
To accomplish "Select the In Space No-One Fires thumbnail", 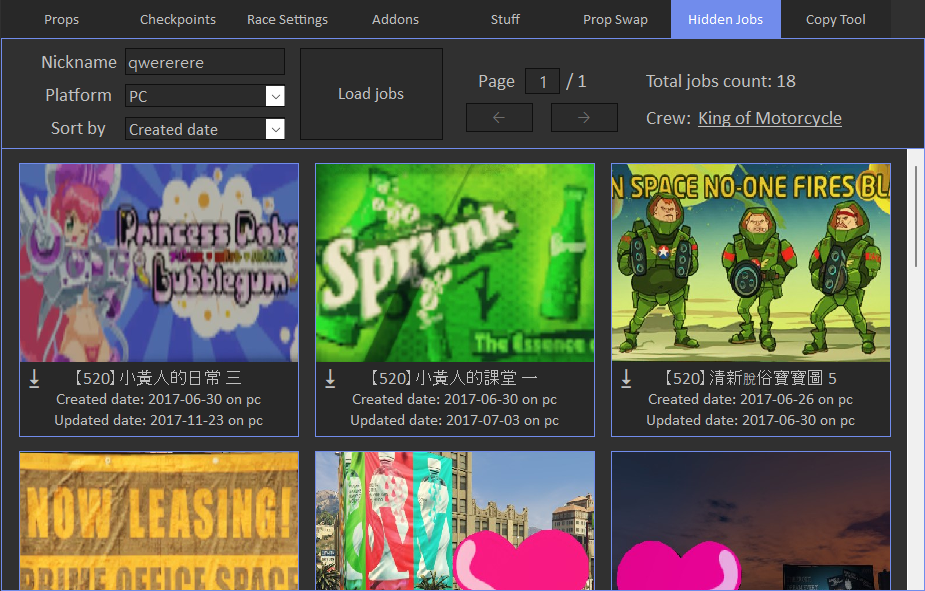I will 751,262.
